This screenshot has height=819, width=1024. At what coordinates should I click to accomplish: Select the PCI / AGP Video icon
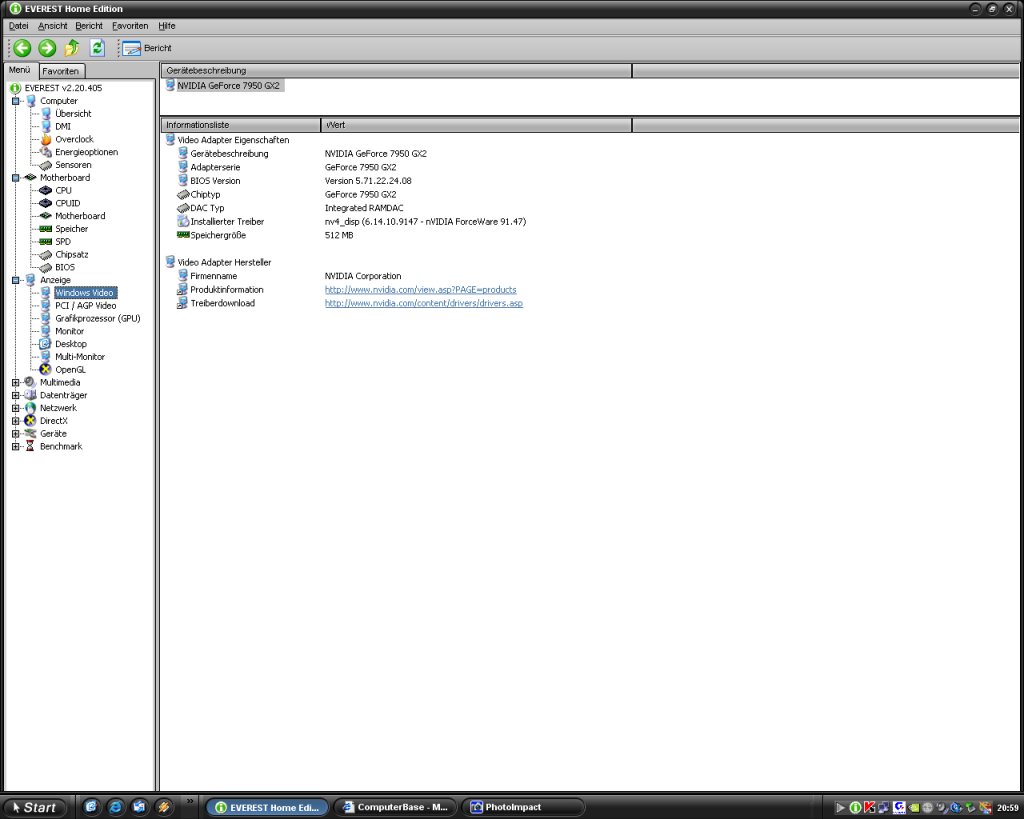point(46,306)
